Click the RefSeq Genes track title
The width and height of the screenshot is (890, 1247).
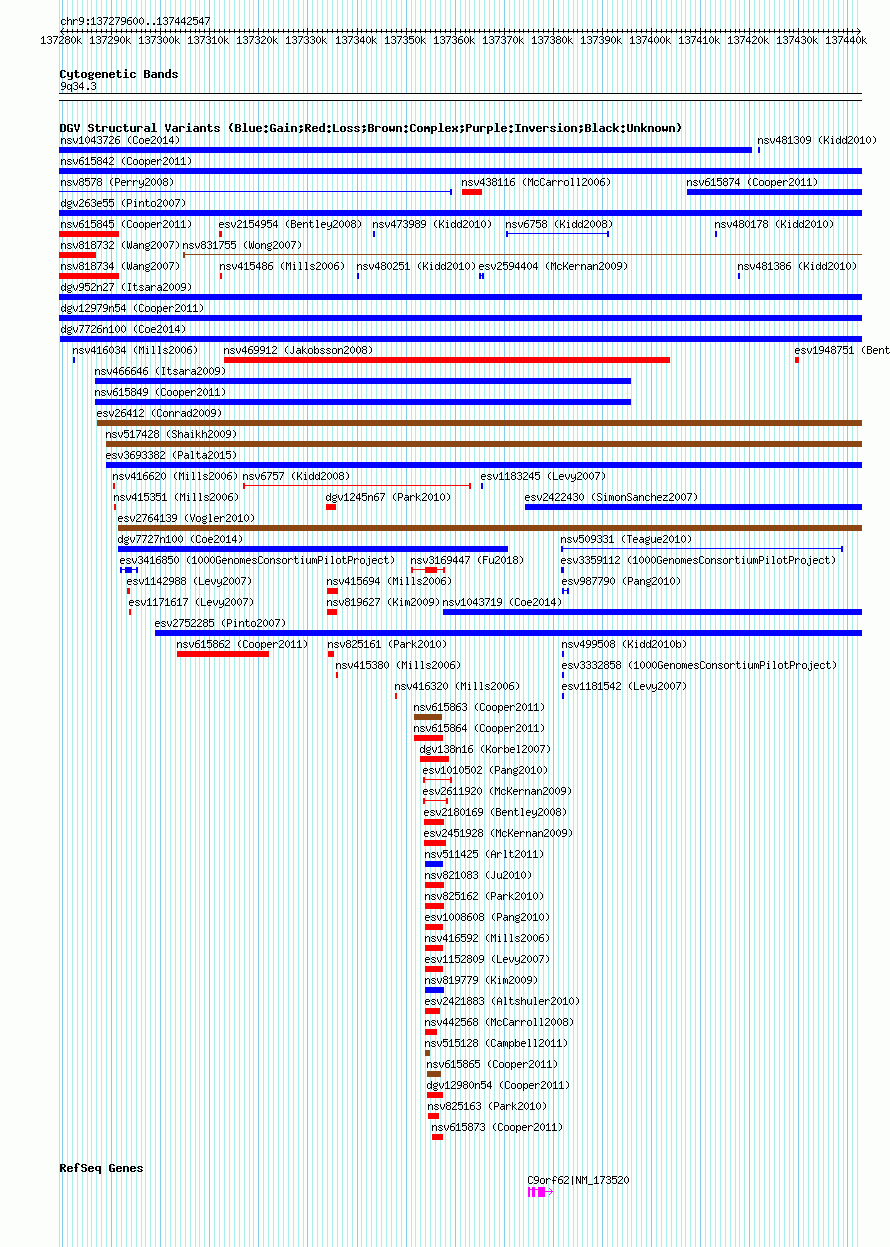[101, 1168]
